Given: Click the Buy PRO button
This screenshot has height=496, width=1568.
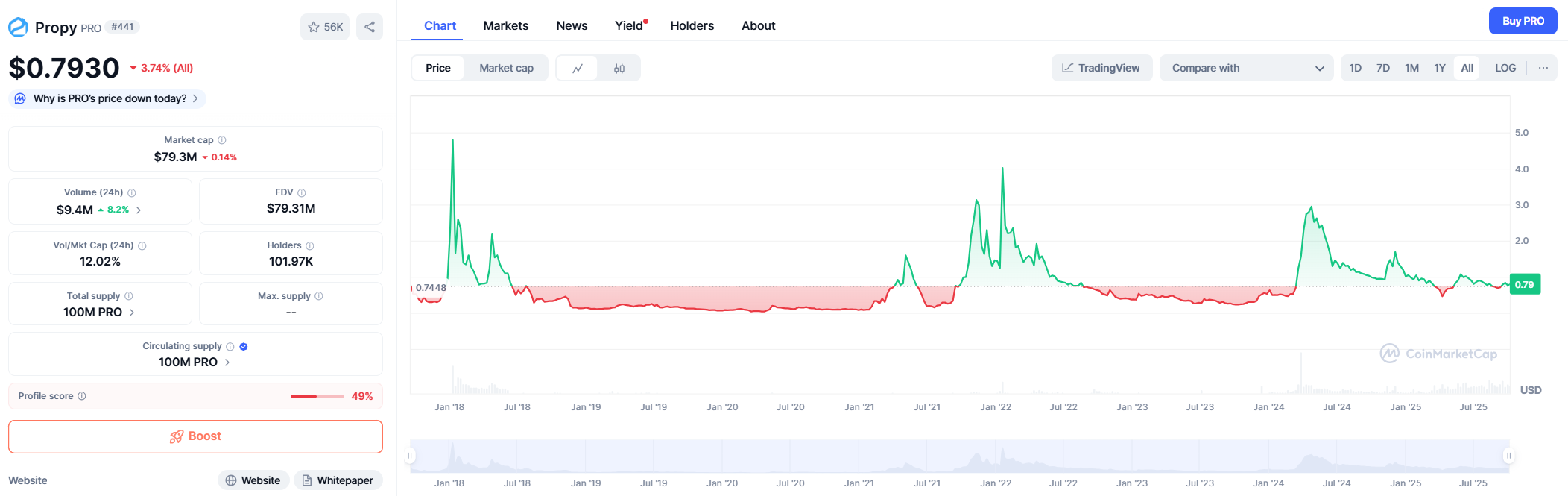Looking at the screenshot, I should pyautogui.click(x=1523, y=21).
